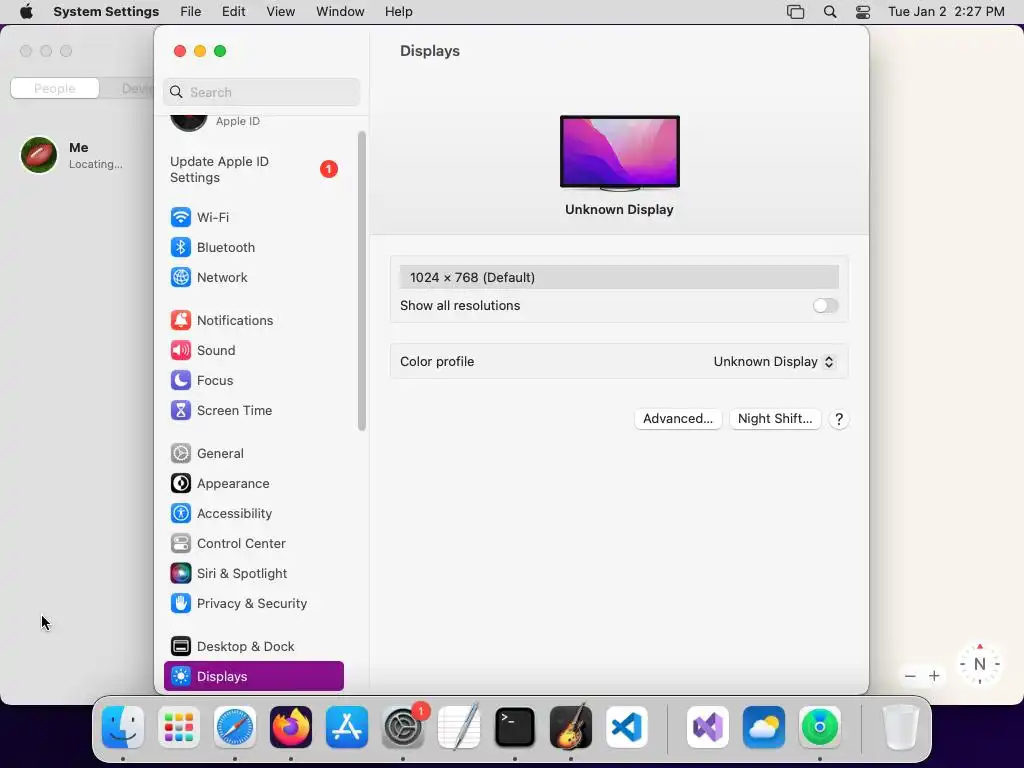Click the date and time in menu bar
The width and height of the screenshot is (1024, 768).
pos(946,12)
